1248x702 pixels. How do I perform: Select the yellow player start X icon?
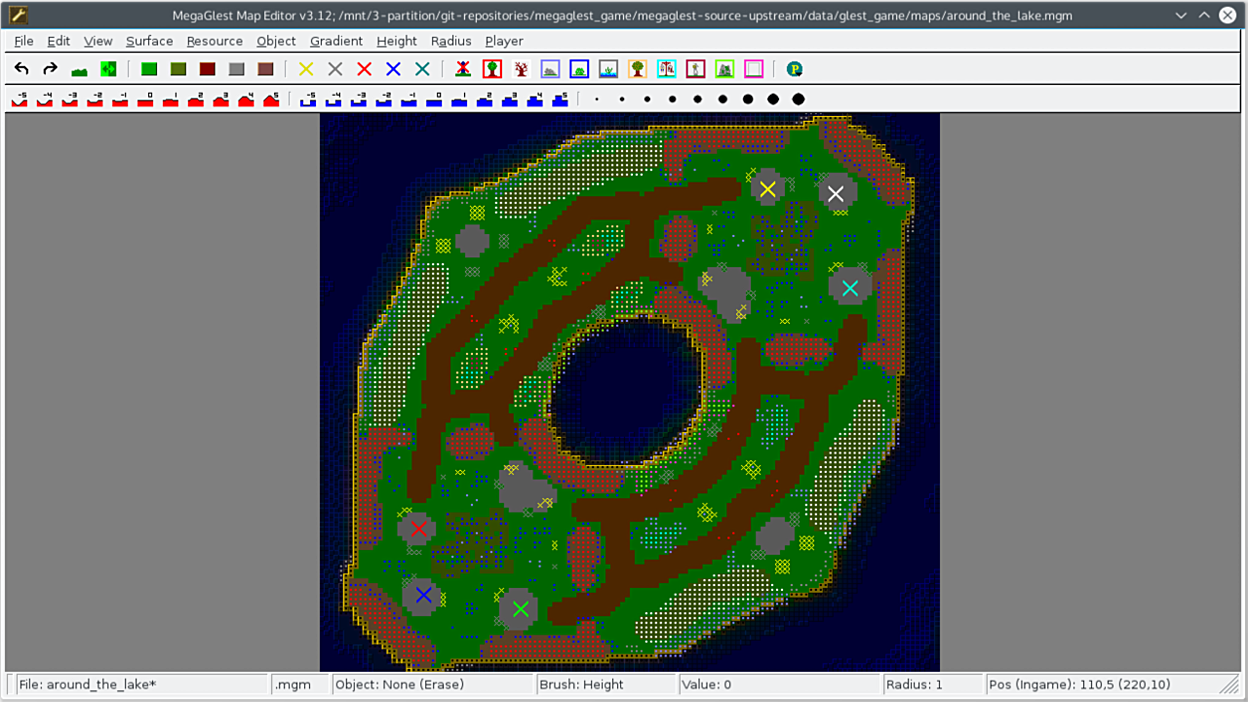point(306,69)
